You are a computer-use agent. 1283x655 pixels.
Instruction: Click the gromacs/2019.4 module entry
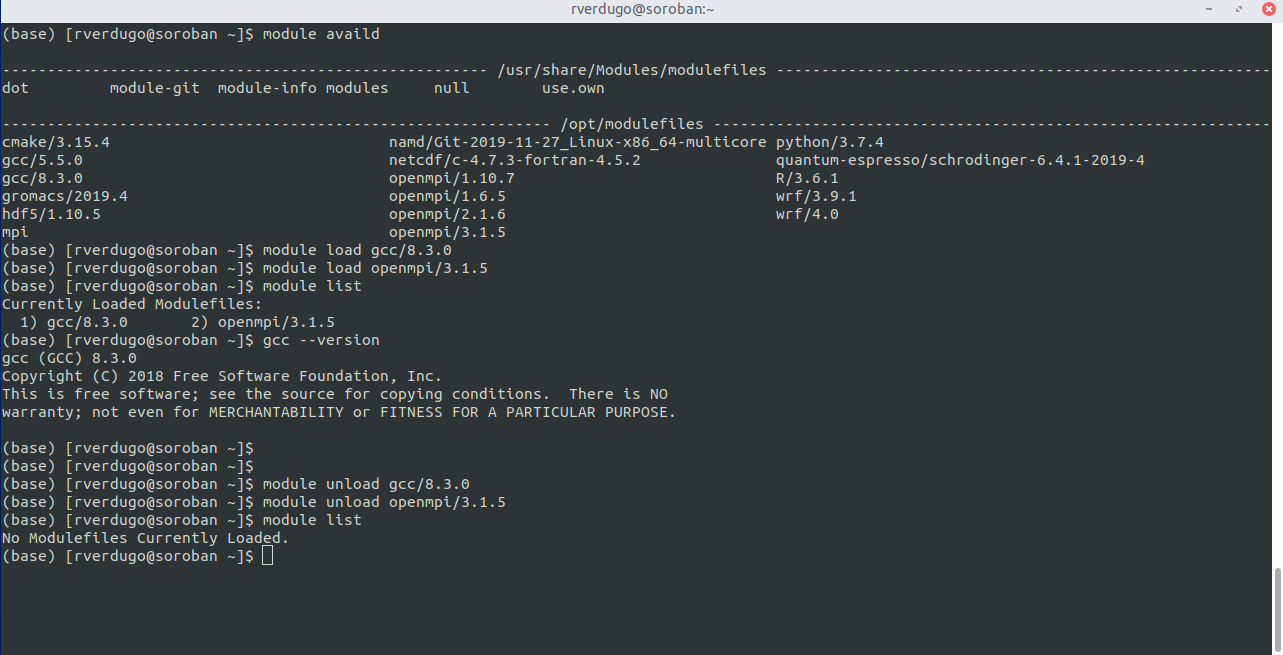(64, 195)
